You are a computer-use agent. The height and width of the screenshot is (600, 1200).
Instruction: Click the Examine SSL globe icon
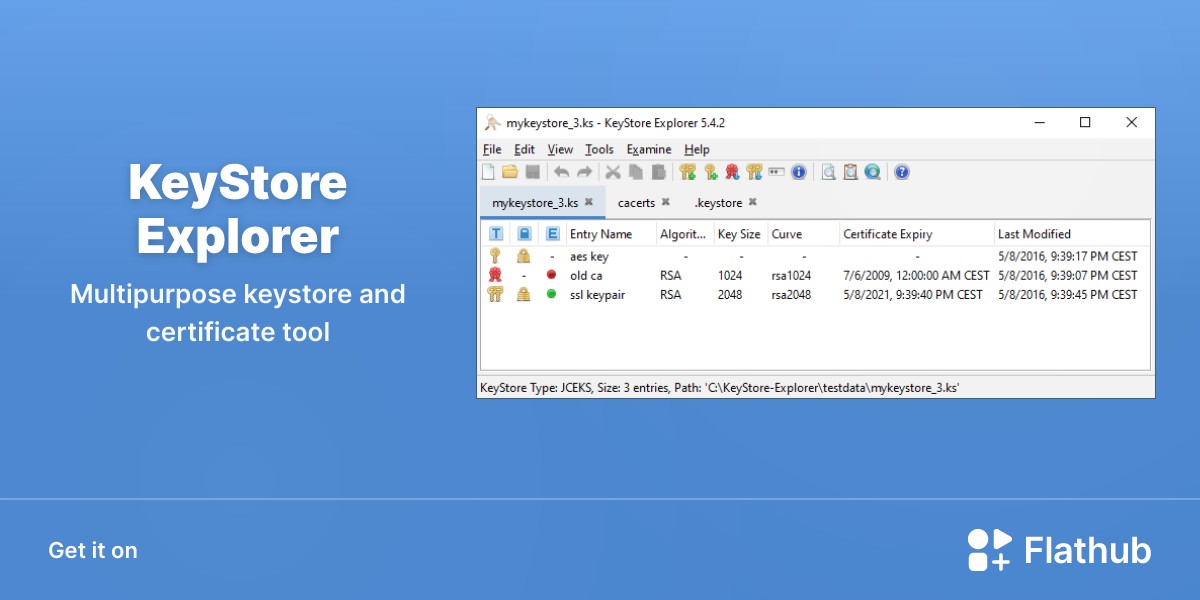point(872,172)
